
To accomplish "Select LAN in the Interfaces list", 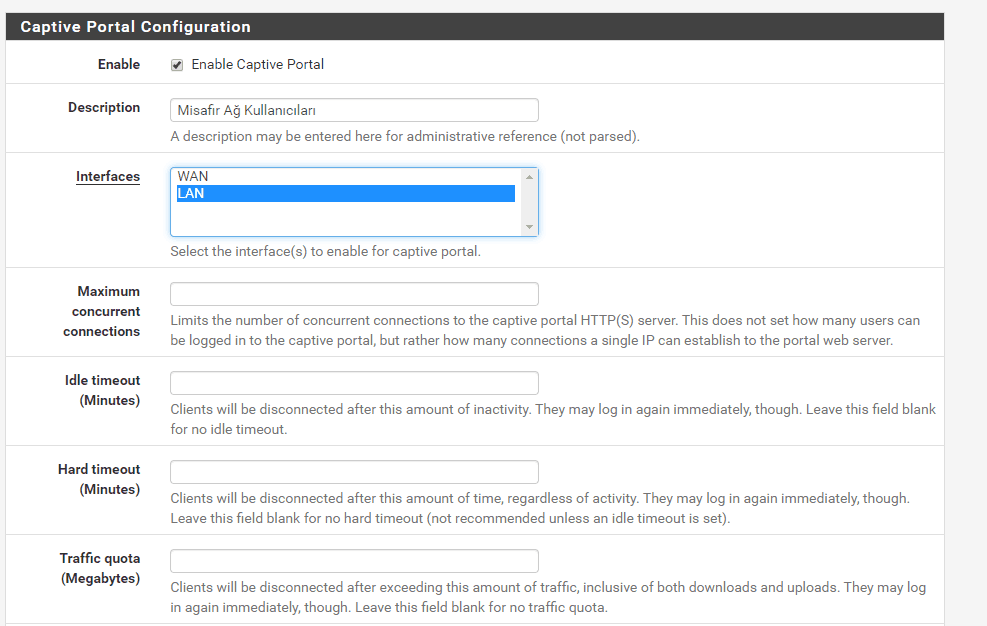I will tap(191, 194).
